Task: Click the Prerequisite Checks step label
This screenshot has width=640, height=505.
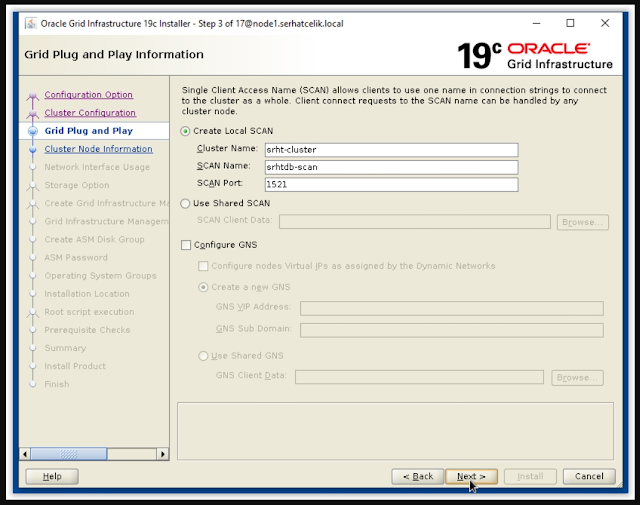Action: (87, 330)
